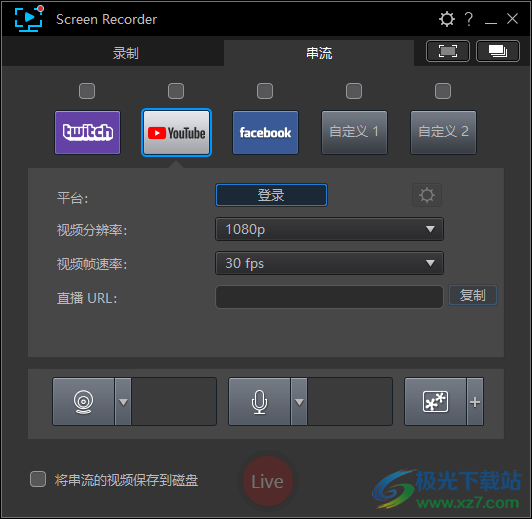Select the 自定义 1 custom platform
Image resolution: width=532 pixels, height=519 pixels.
tap(354, 132)
